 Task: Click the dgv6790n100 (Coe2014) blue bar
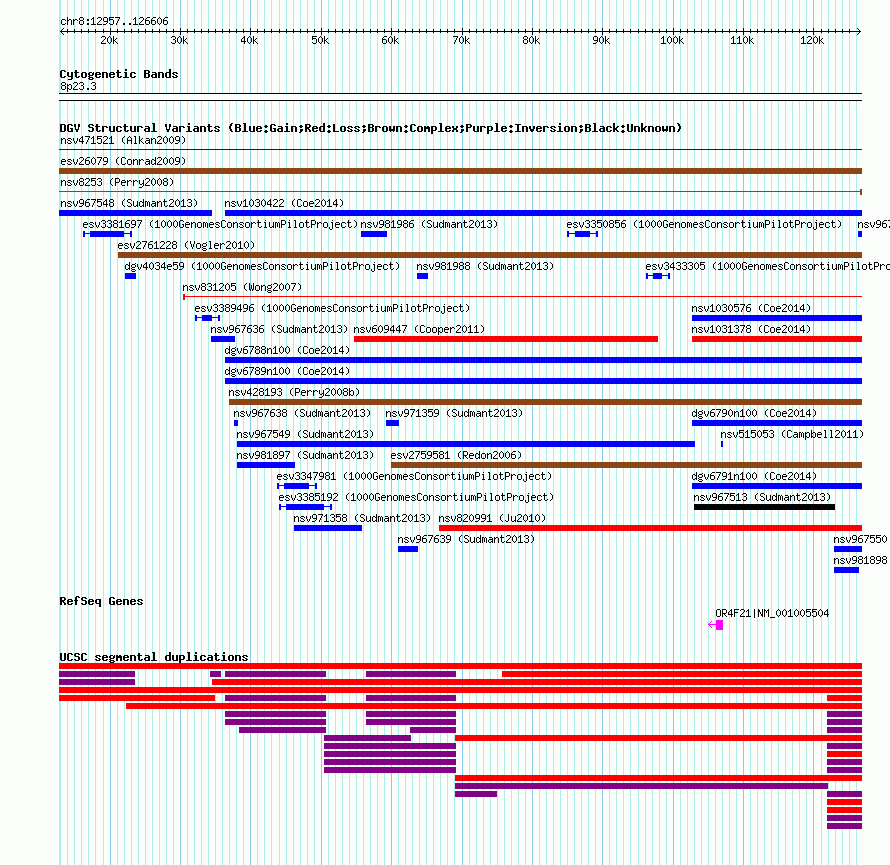coord(777,423)
